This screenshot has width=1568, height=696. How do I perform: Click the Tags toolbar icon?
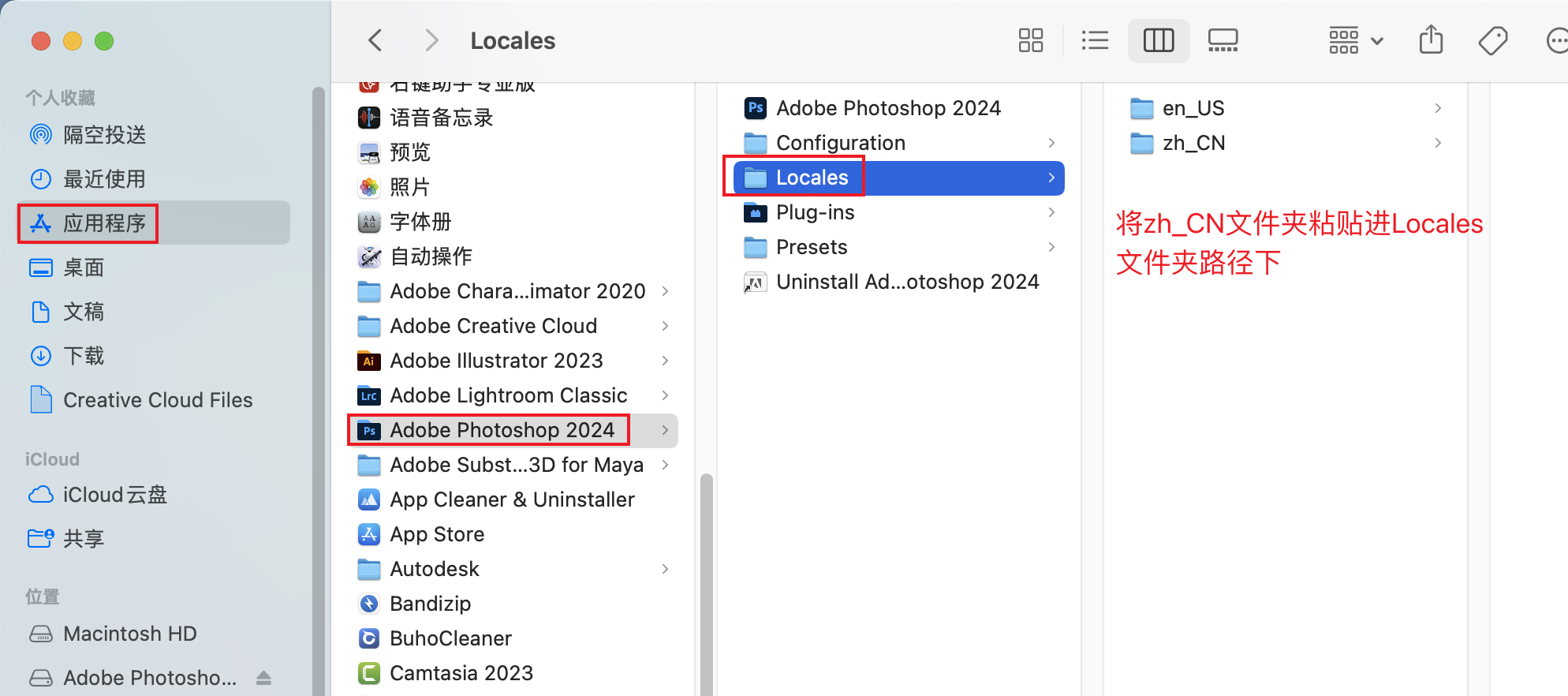(x=1492, y=40)
